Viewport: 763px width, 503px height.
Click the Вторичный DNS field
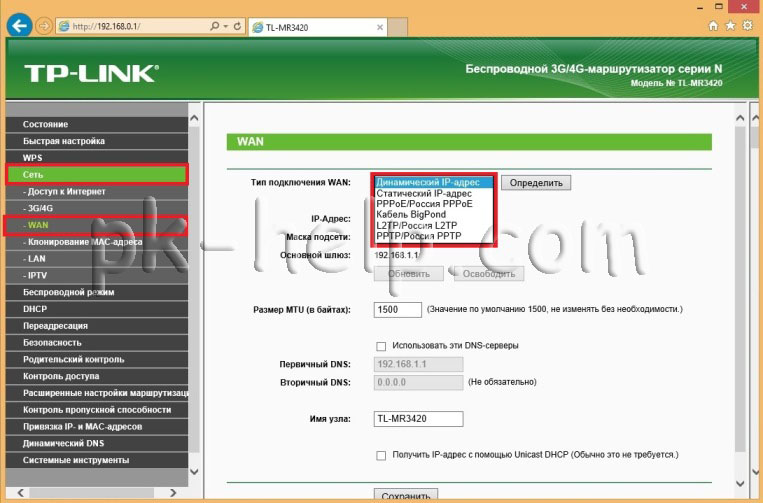418,382
